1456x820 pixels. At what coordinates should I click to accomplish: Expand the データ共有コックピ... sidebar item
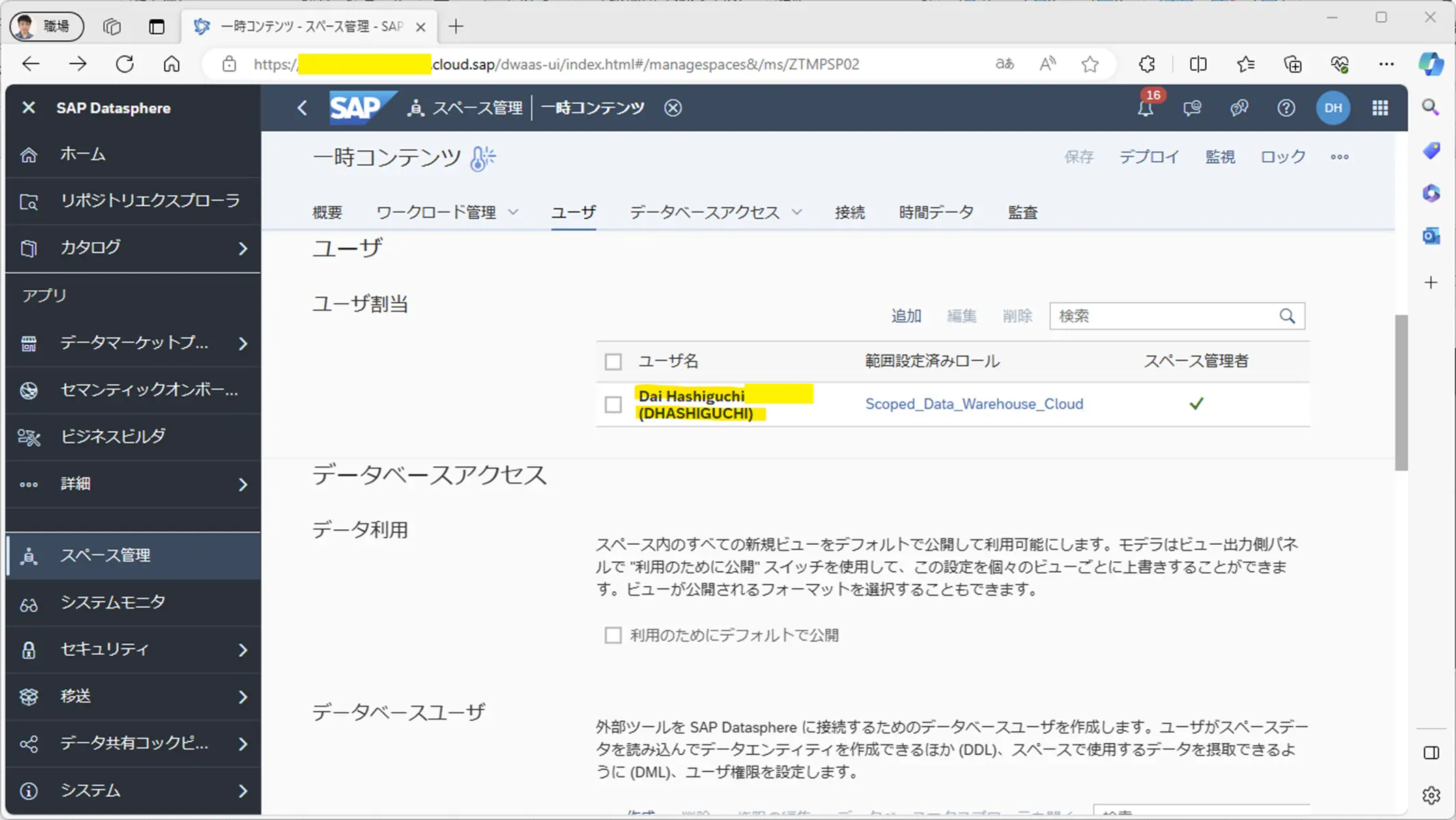coord(242,744)
